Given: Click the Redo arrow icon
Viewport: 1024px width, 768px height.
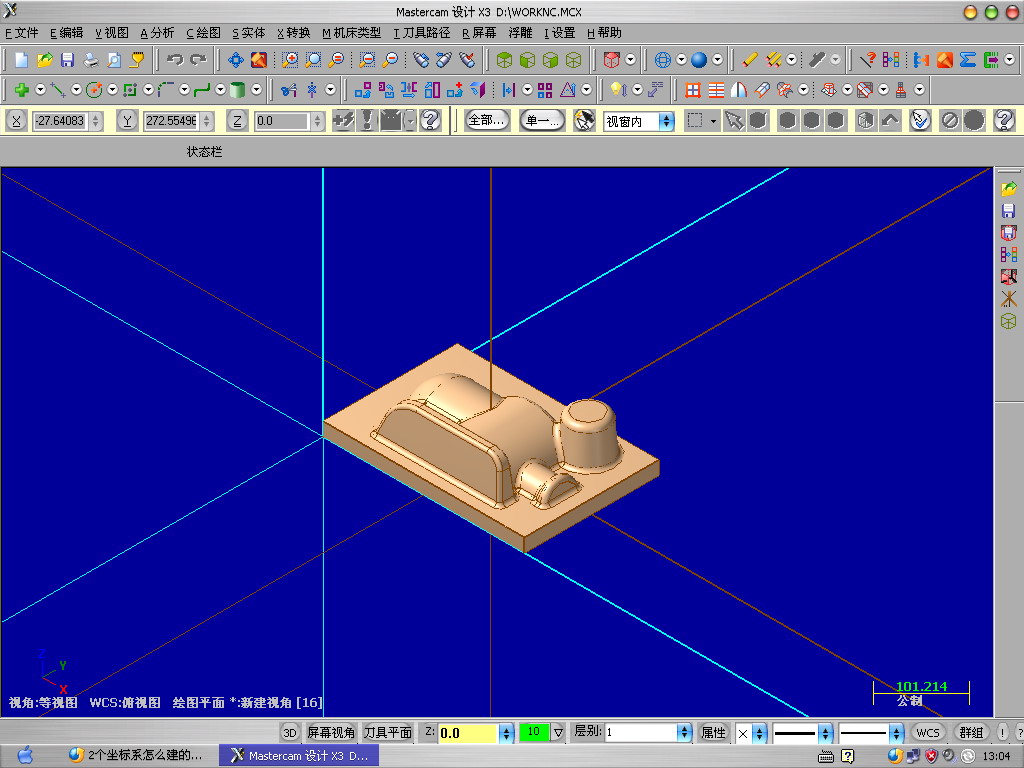Looking at the screenshot, I should tap(198, 60).
